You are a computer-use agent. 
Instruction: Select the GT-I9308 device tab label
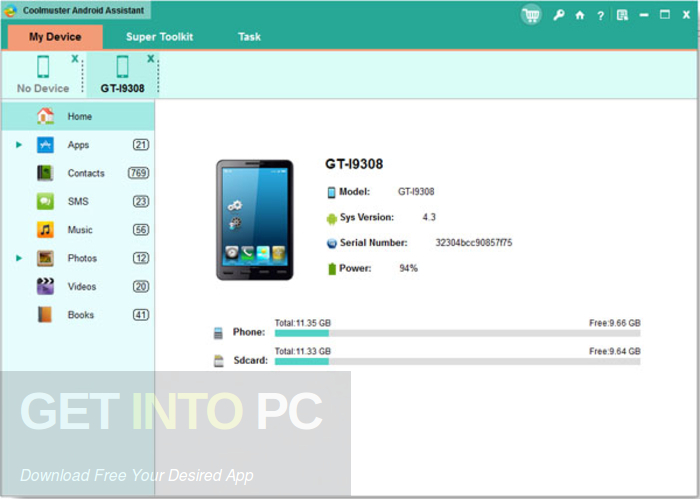point(122,88)
